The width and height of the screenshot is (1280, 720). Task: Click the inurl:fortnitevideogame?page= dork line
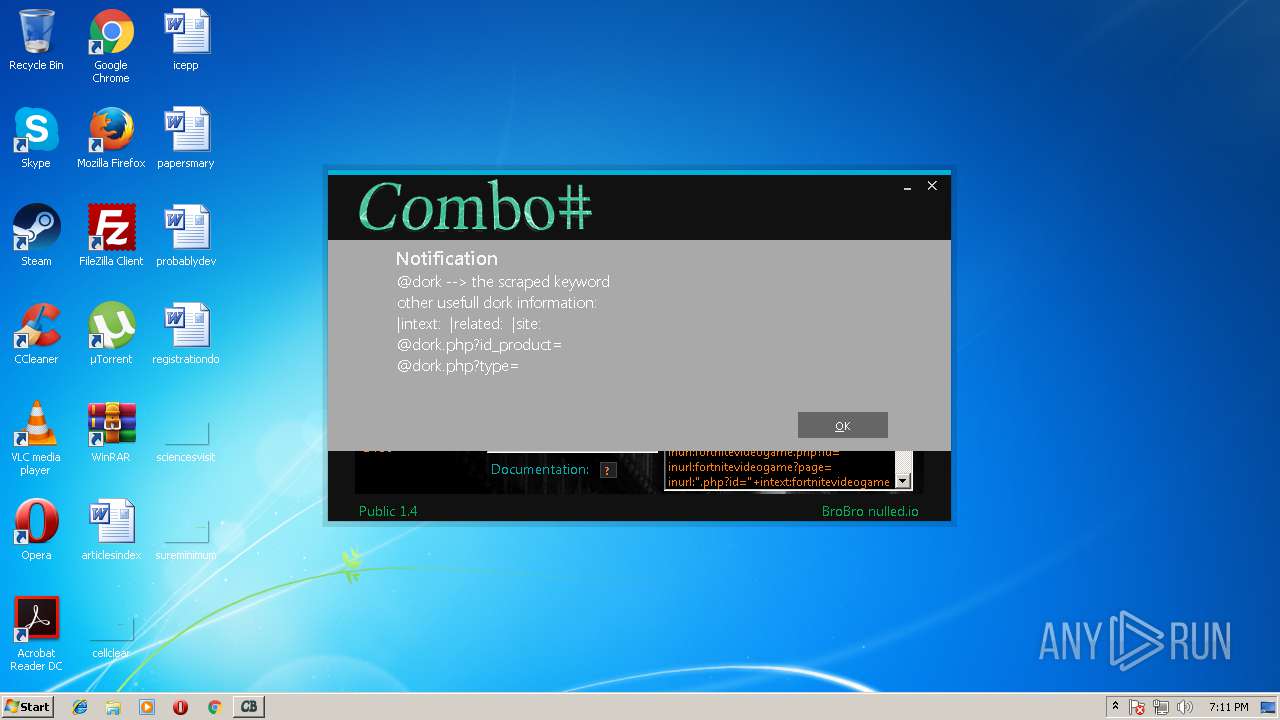(749, 467)
